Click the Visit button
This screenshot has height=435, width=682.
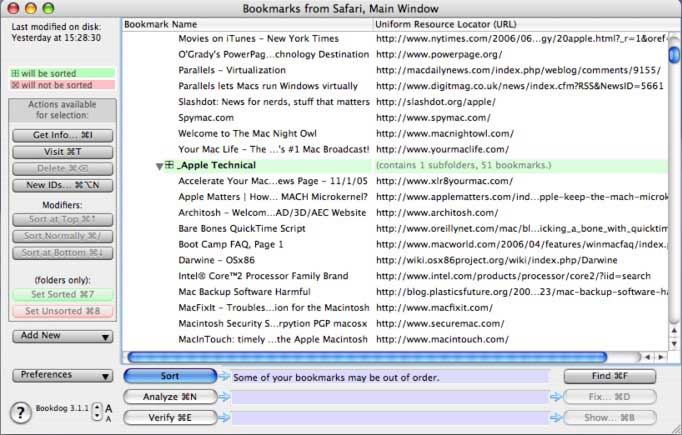point(63,152)
